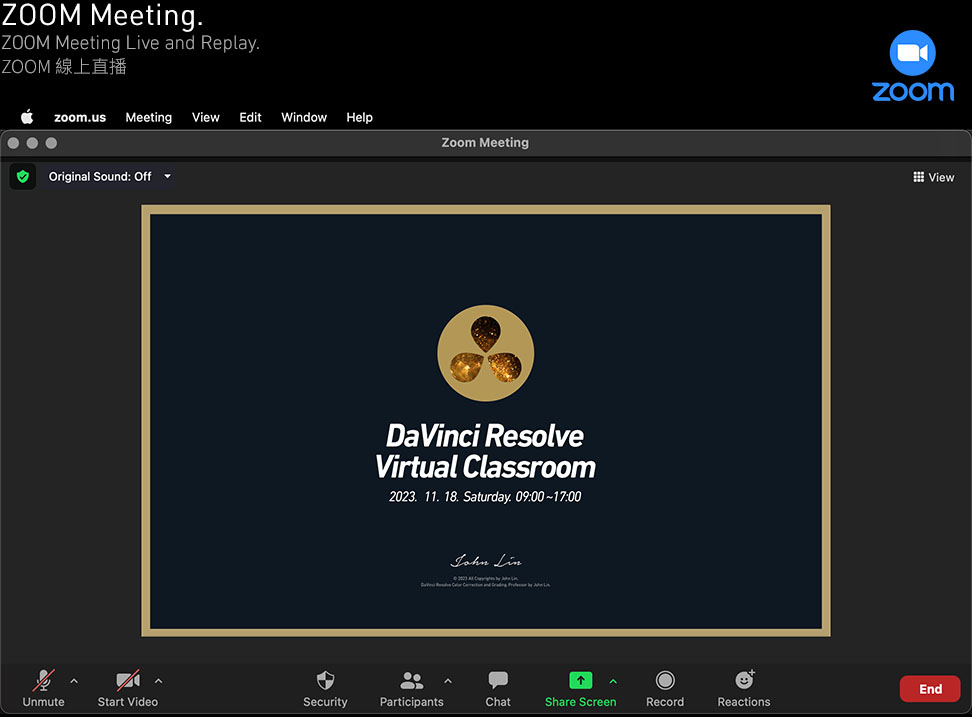Open the Apple menu
Viewport: 972px width, 717px height.
click(27, 117)
